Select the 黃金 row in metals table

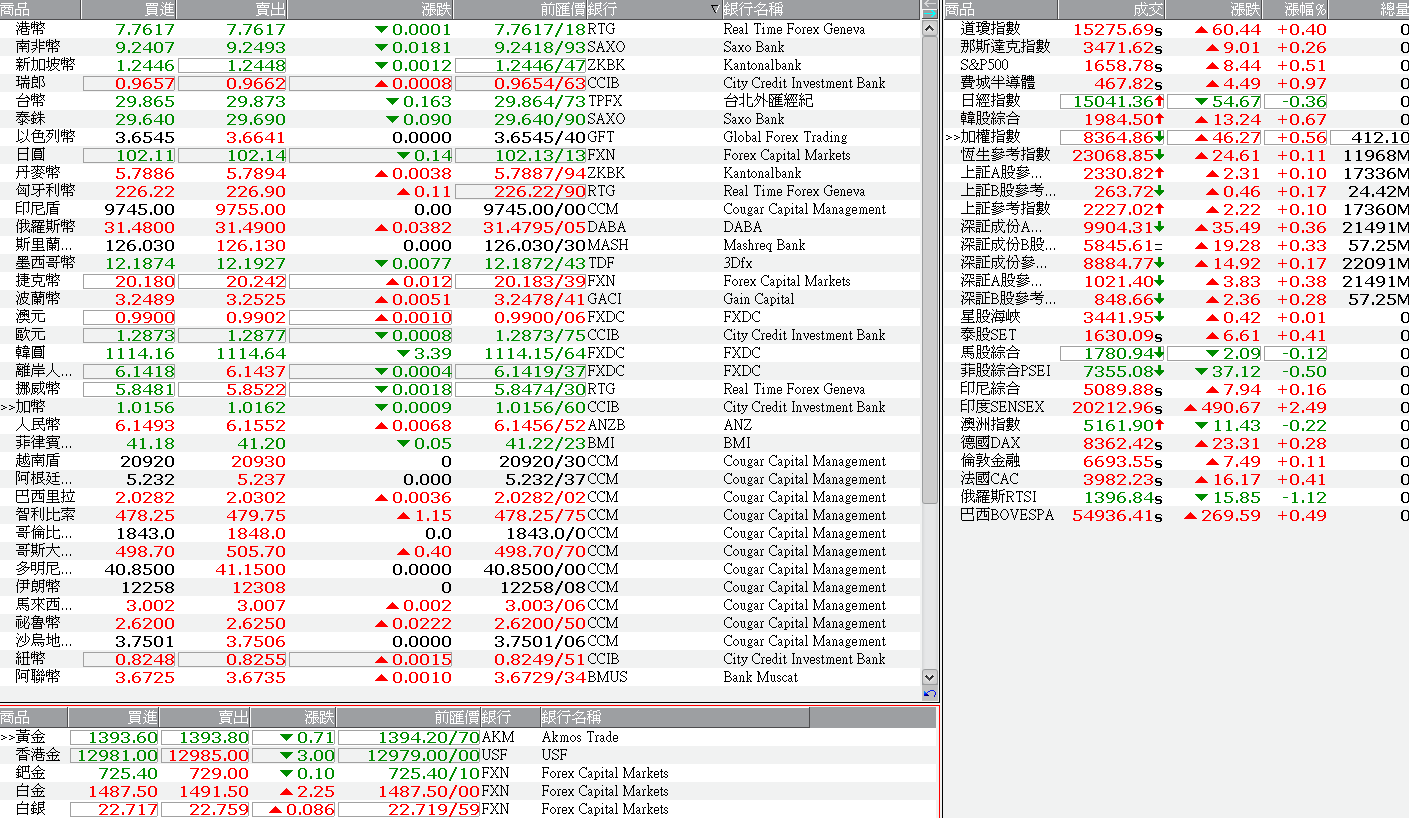pyautogui.click(x=468, y=737)
